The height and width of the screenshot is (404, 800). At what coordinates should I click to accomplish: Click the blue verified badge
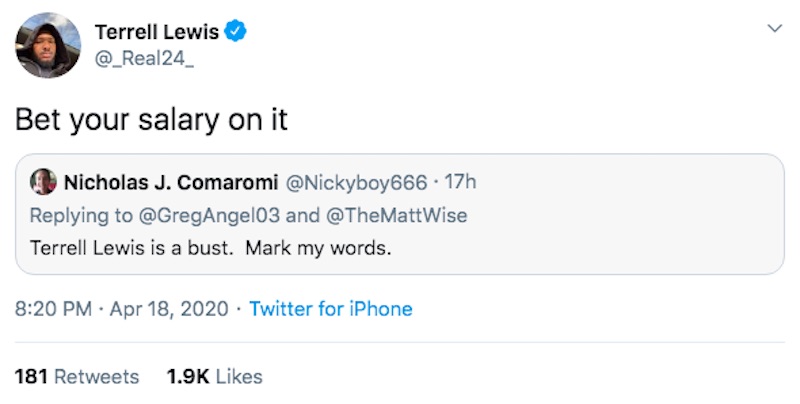tap(235, 32)
